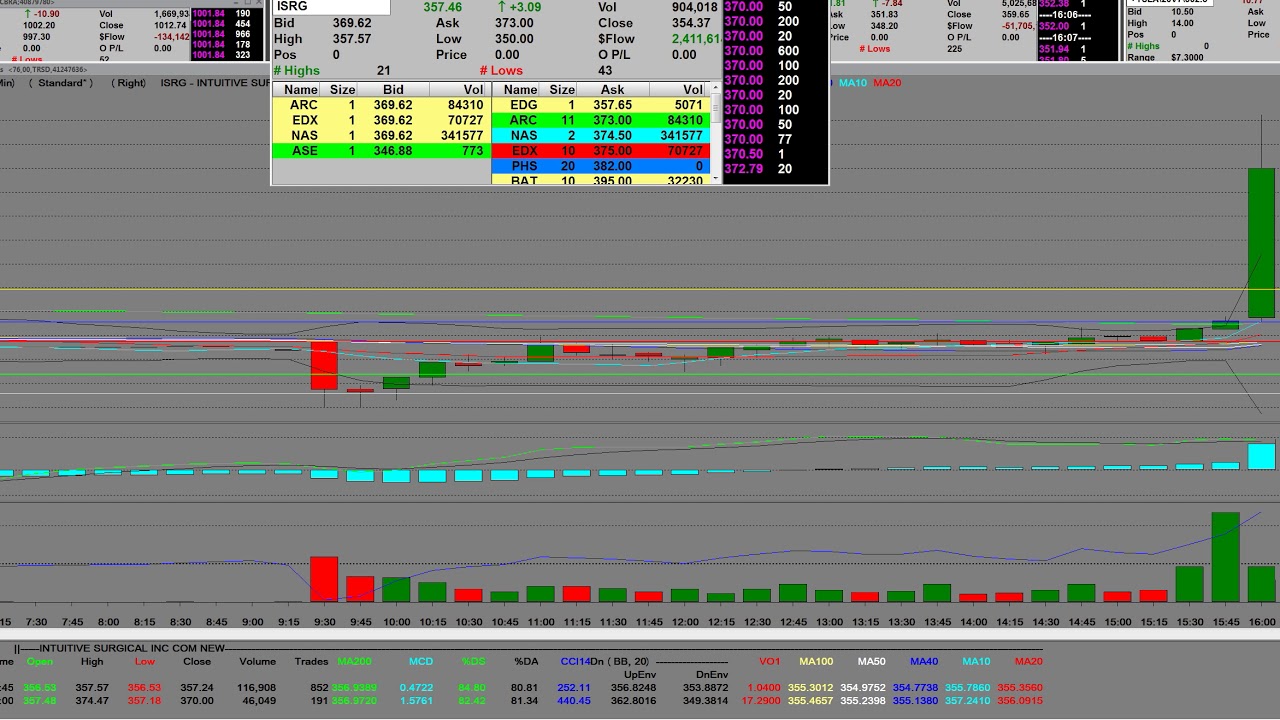Click the 9:30 time axis label
Viewport: 1280px width, 720px height.
tap(324, 622)
